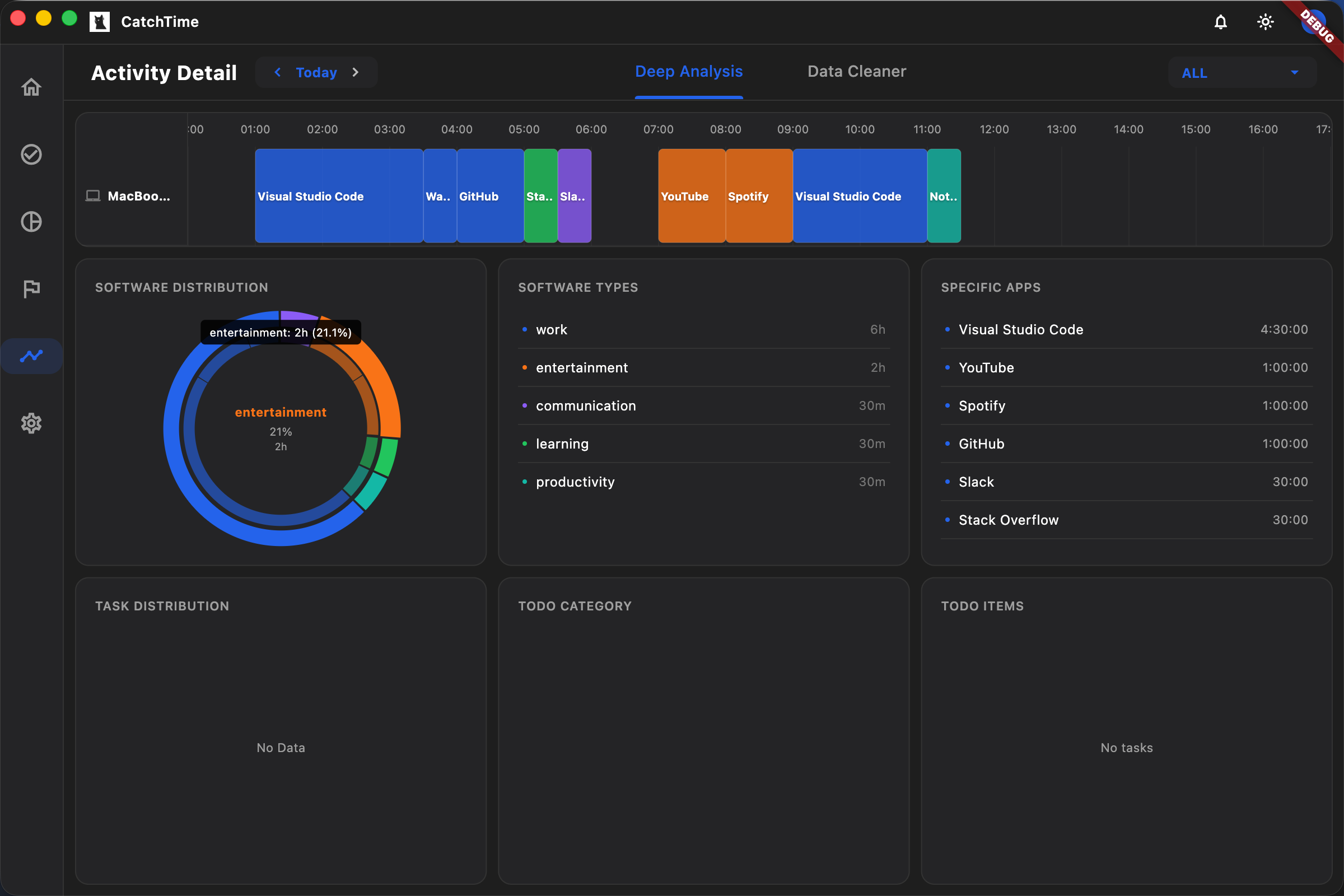
Task: Open the pie chart statistics sidebar icon
Action: point(31,222)
